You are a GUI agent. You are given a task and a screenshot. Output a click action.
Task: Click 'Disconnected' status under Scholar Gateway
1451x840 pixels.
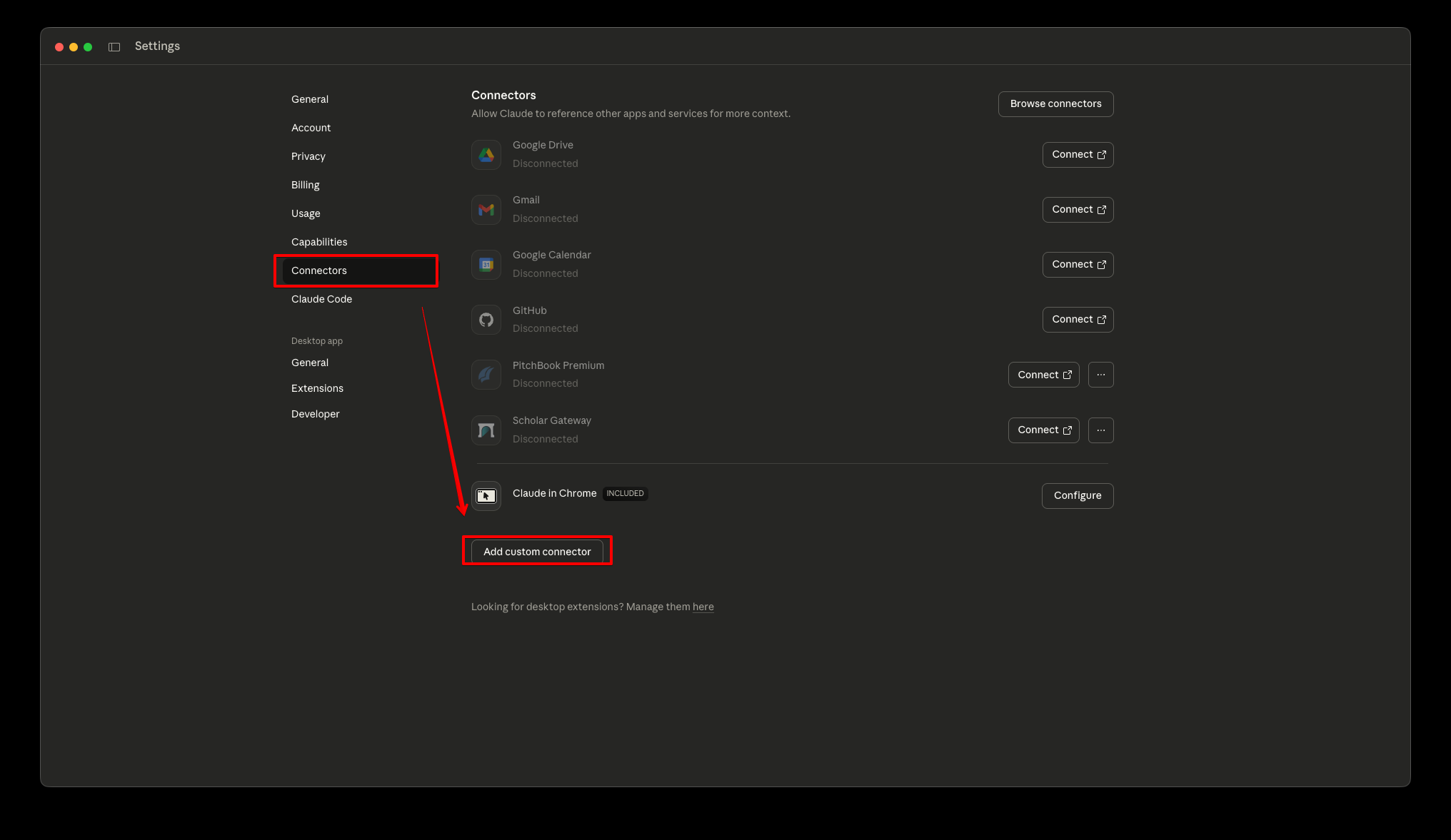tap(546, 439)
